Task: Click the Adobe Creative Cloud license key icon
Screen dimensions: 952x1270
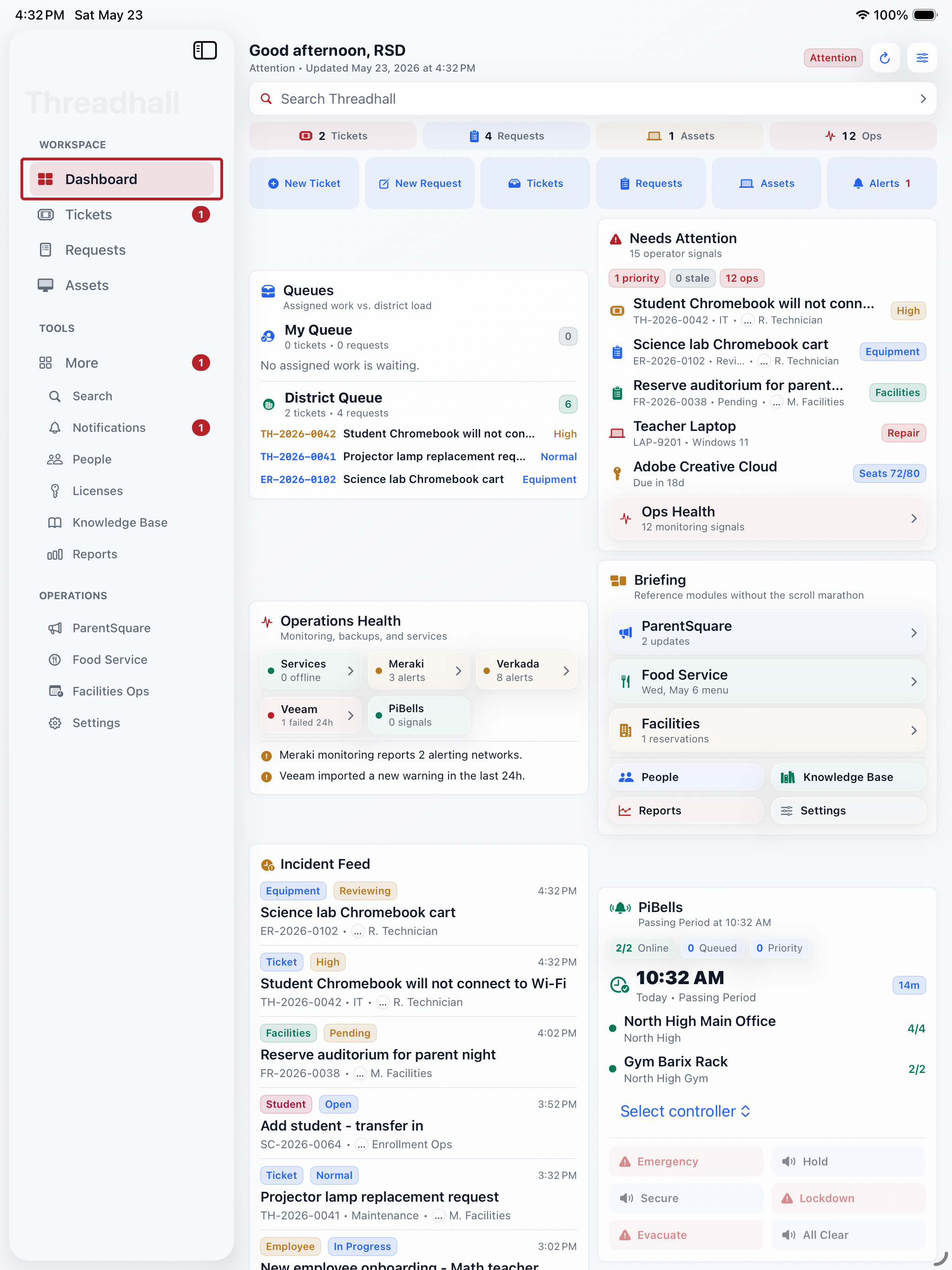Action: (x=617, y=474)
